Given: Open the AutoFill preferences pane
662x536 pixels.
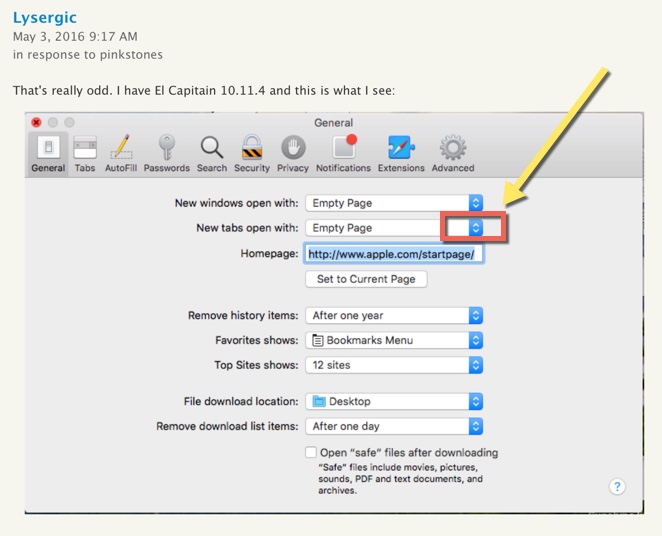Looking at the screenshot, I should click(121, 154).
